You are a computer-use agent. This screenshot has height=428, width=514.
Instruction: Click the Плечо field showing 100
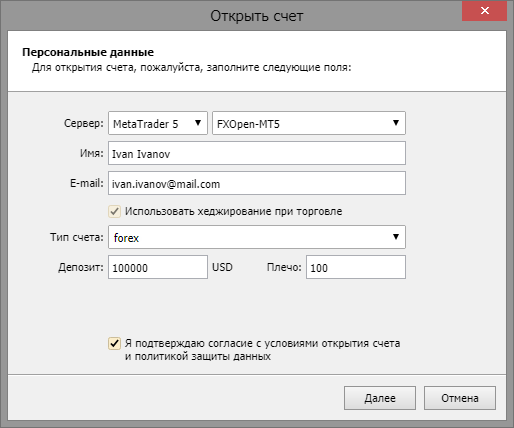(356, 267)
